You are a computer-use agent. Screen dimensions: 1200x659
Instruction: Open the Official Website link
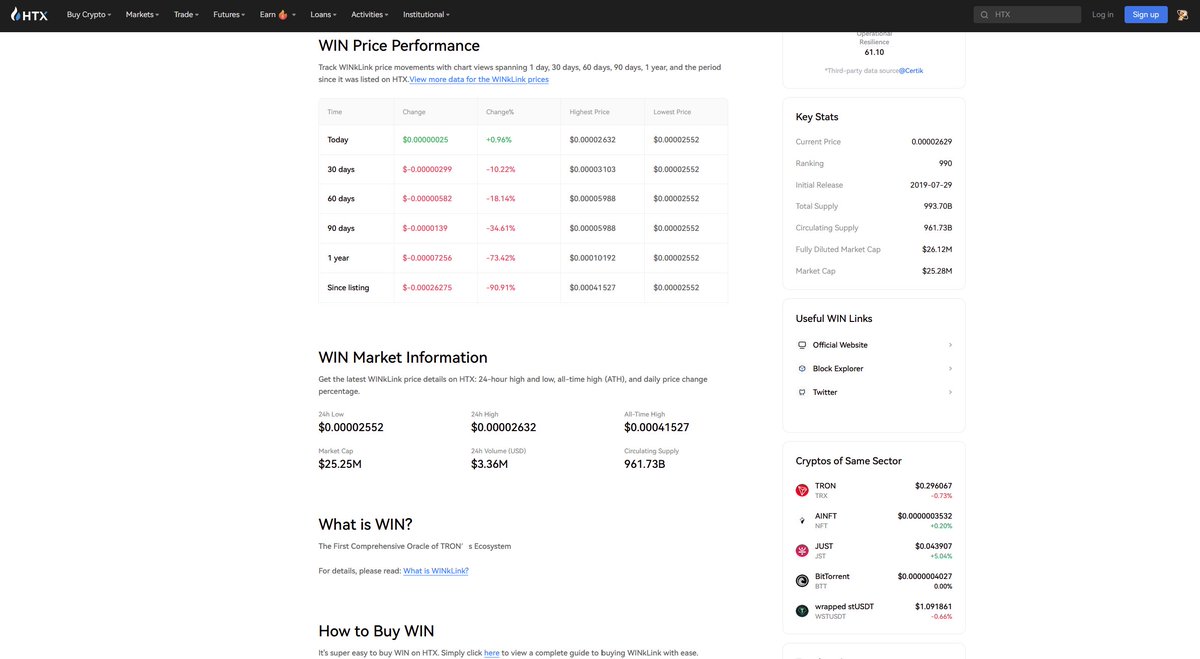click(840, 345)
